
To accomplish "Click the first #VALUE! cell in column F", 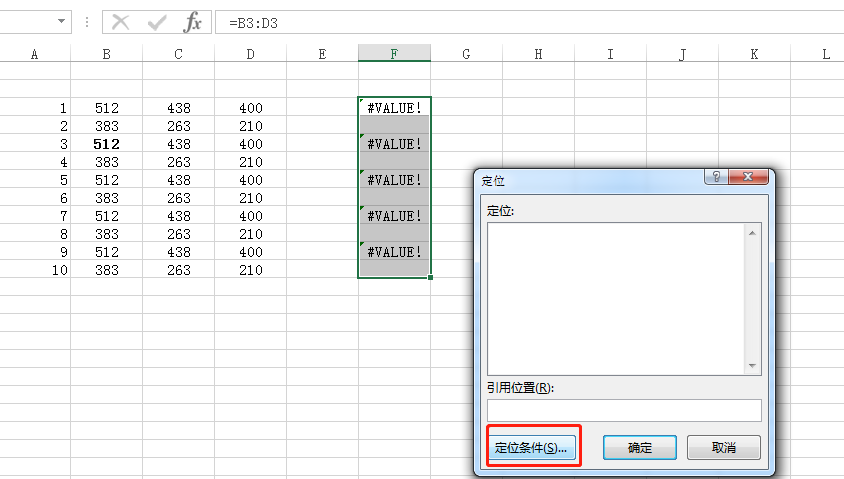I will (x=395, y=107).
